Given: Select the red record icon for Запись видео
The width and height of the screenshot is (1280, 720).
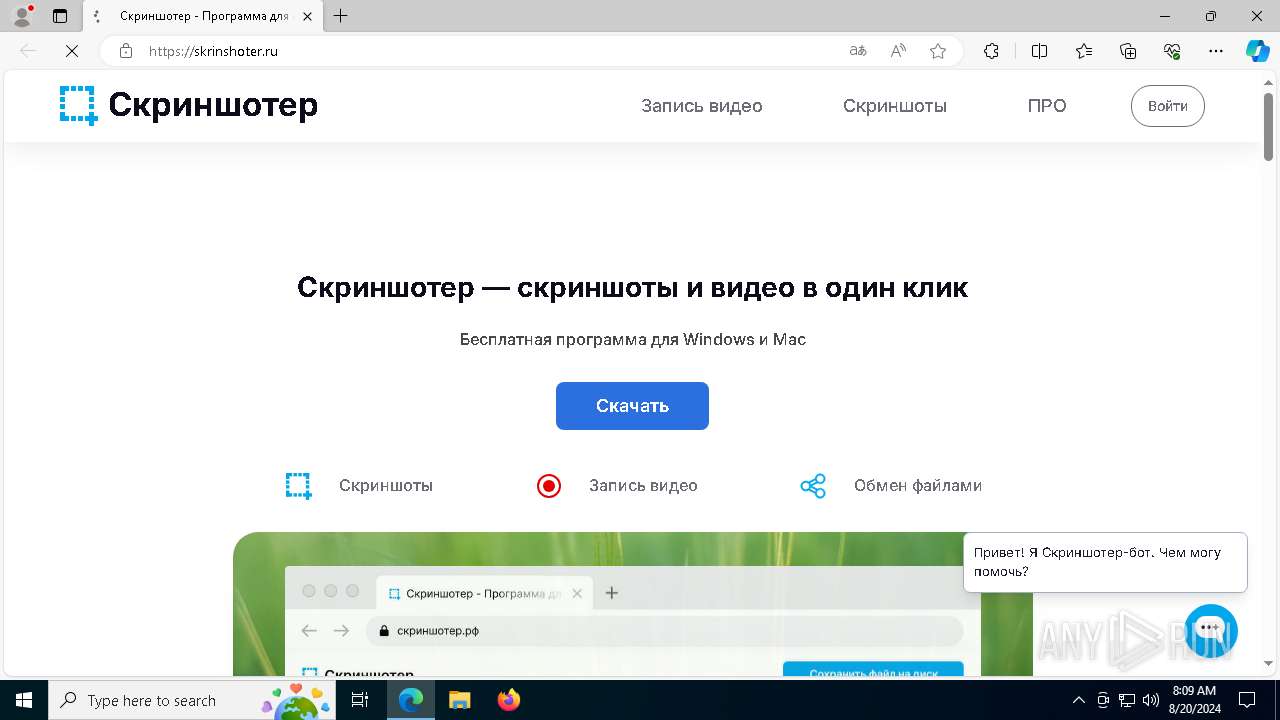Looking at the screenshot, I should pos(549,486).
